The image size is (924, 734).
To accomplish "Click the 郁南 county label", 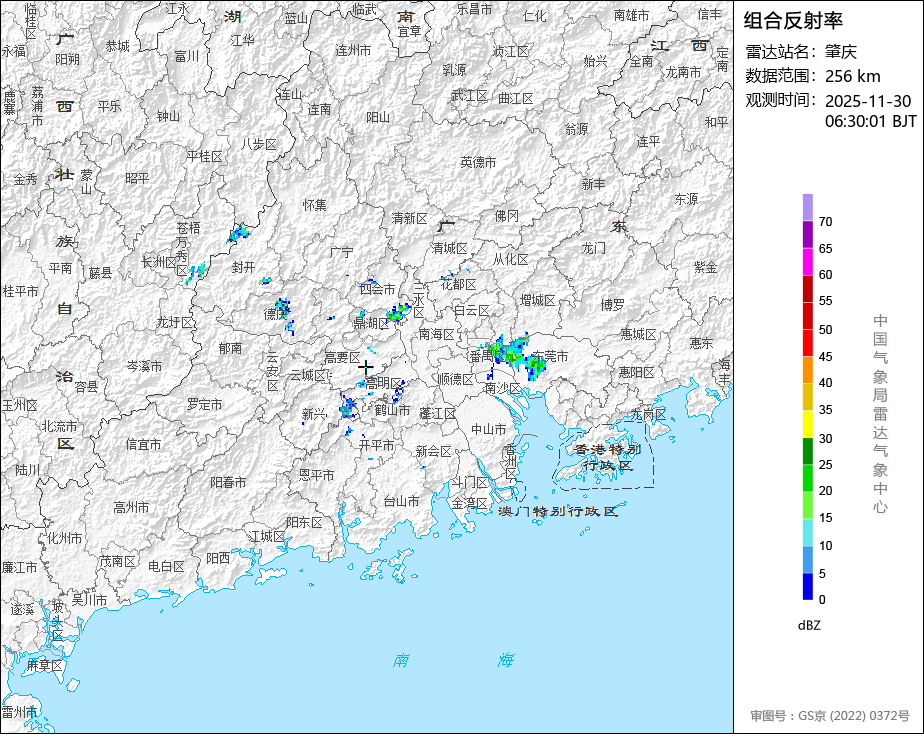I will click(230, 348).
